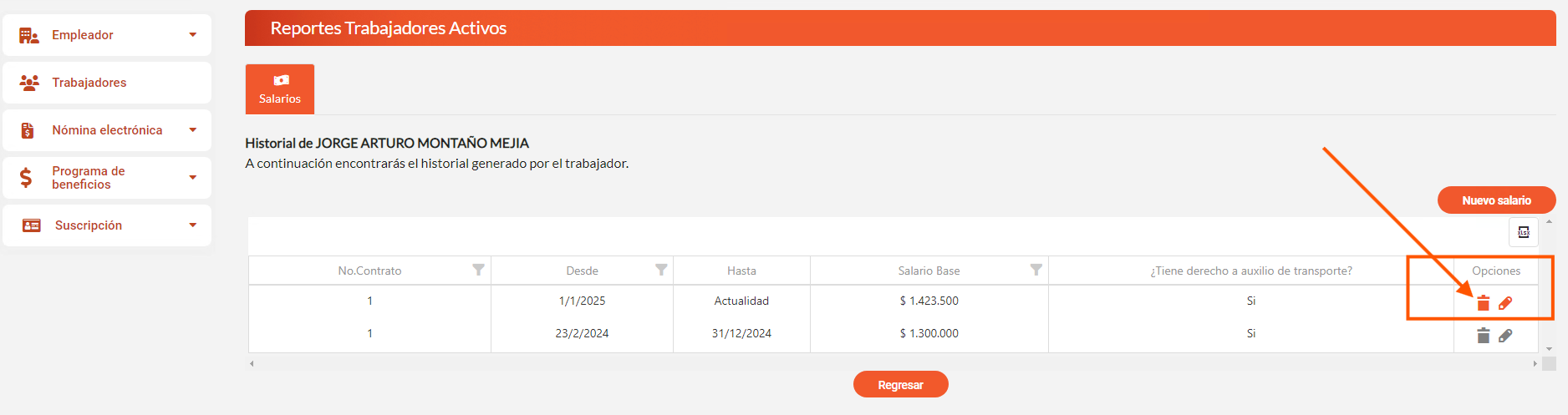
Task: Delete the 1/1/2025 salary record
Action: point(1483,303)
